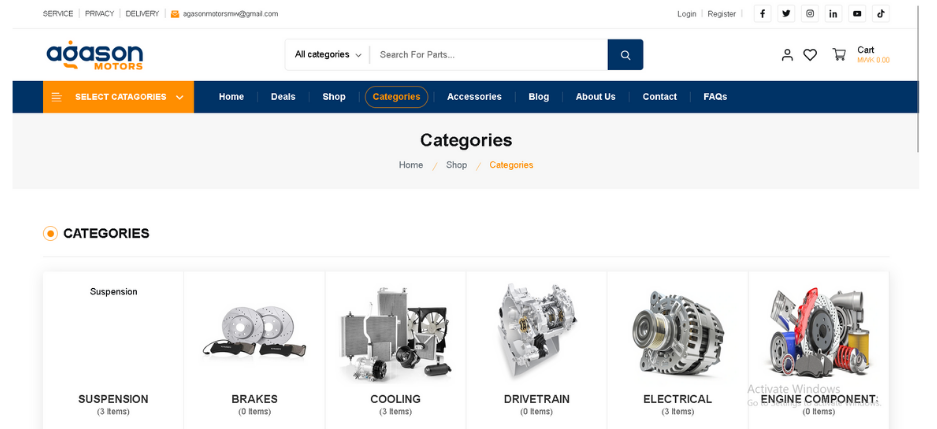
Task: Open the BRAKES category title
Action: [x=255, y=399]
